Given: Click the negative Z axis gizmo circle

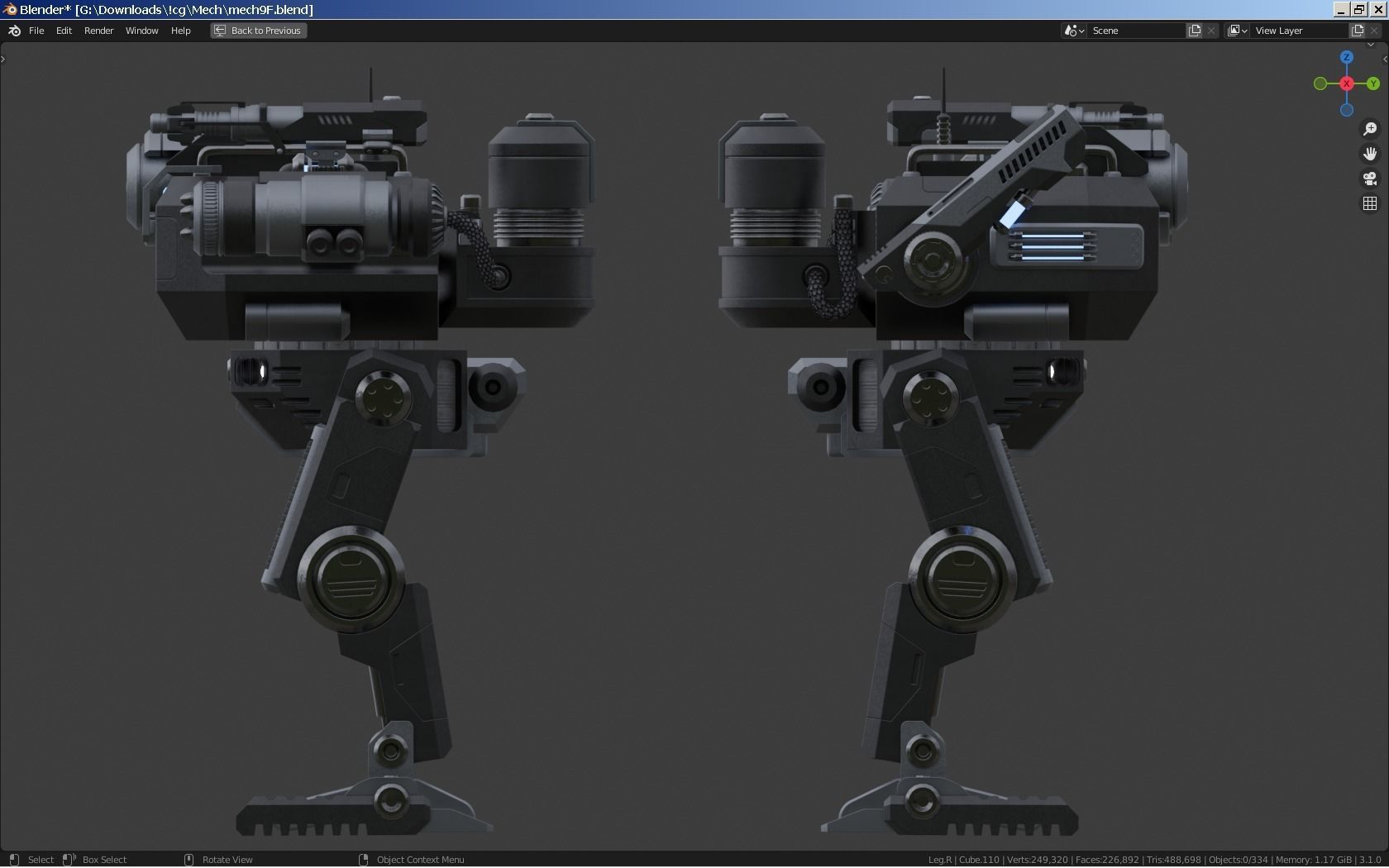Looking at the screenshot, I should click(1347, 110).
